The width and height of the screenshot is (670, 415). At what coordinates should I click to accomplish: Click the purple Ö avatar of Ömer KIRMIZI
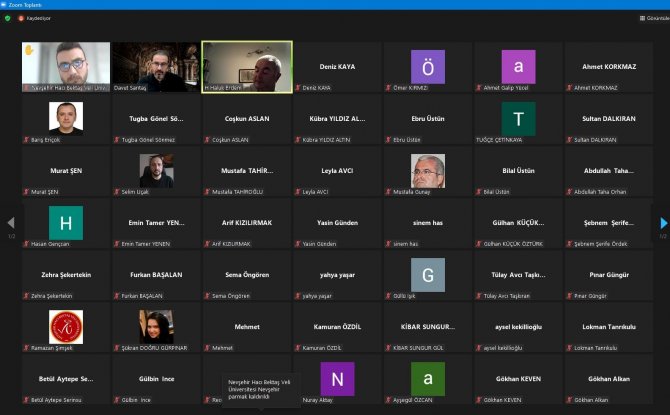[427, 66]
